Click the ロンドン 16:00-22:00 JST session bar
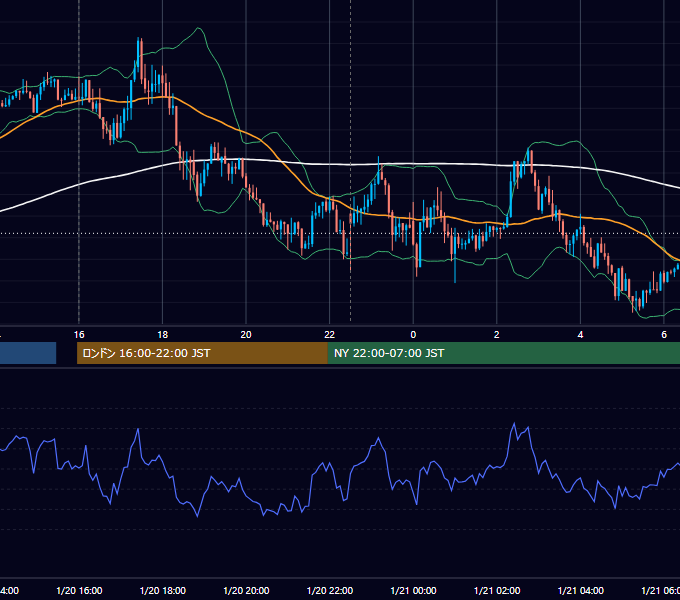 pyautogui.click(x=202, y=353)
